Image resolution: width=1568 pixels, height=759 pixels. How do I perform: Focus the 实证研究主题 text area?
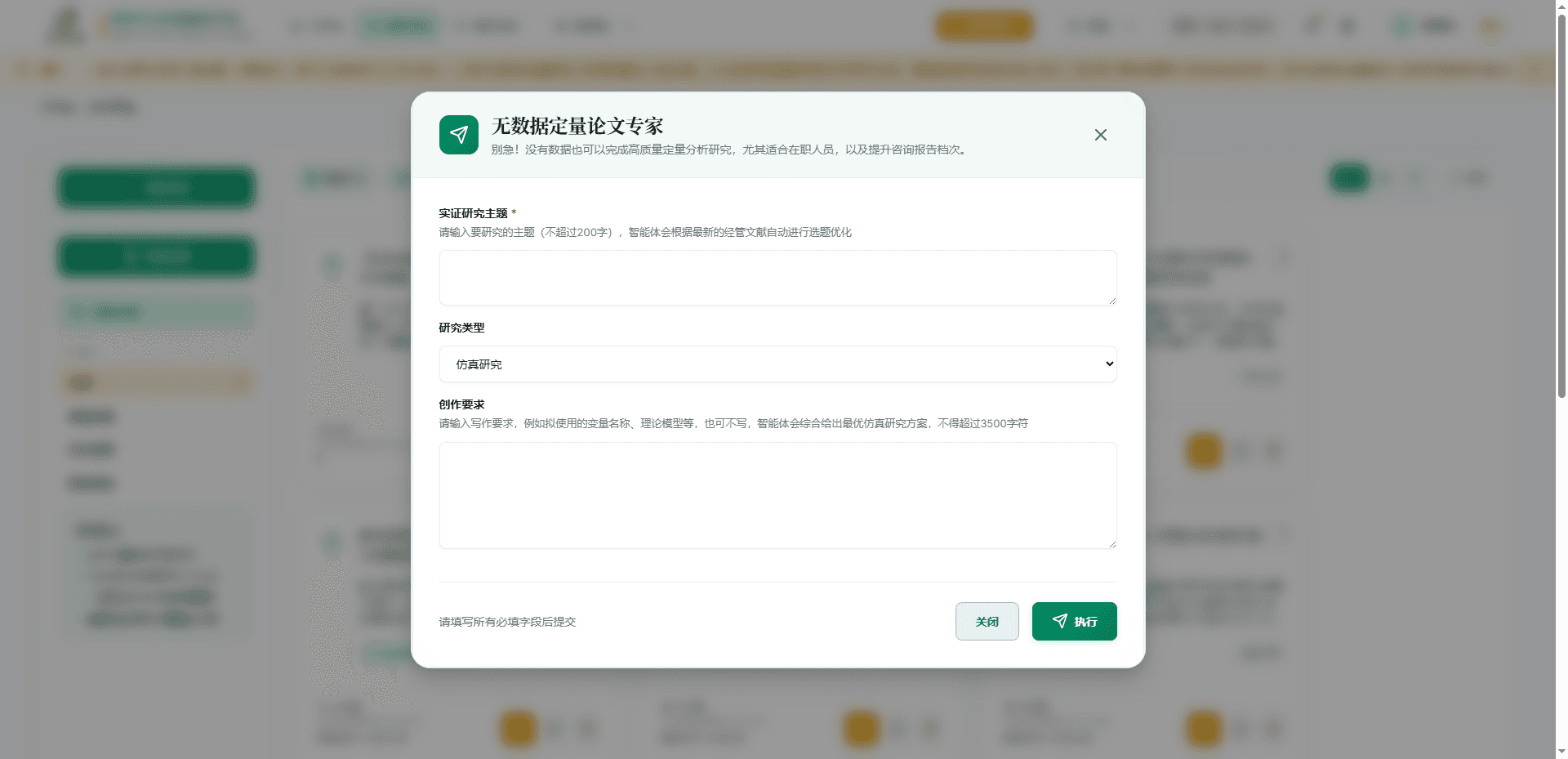click(777, 278)
